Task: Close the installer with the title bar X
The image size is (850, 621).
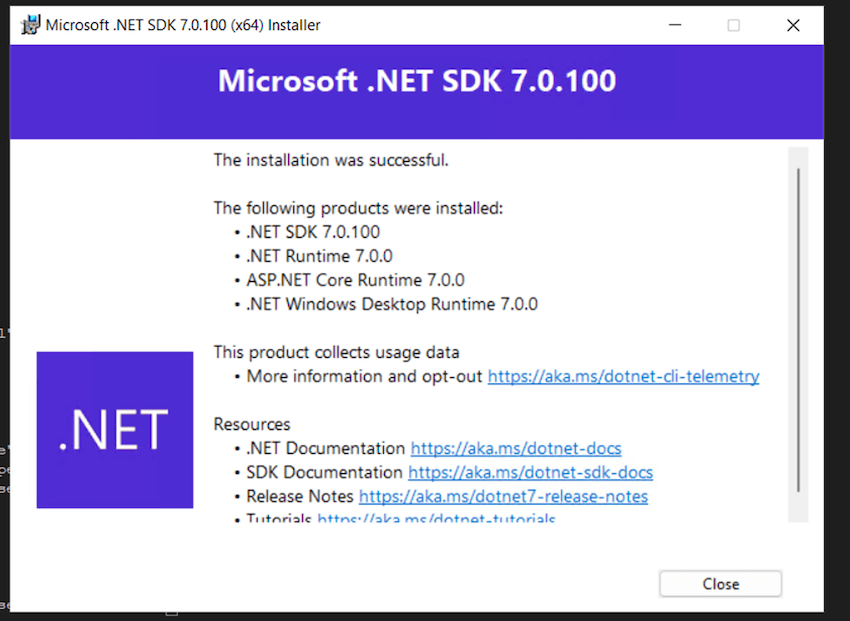Action: 793,25
